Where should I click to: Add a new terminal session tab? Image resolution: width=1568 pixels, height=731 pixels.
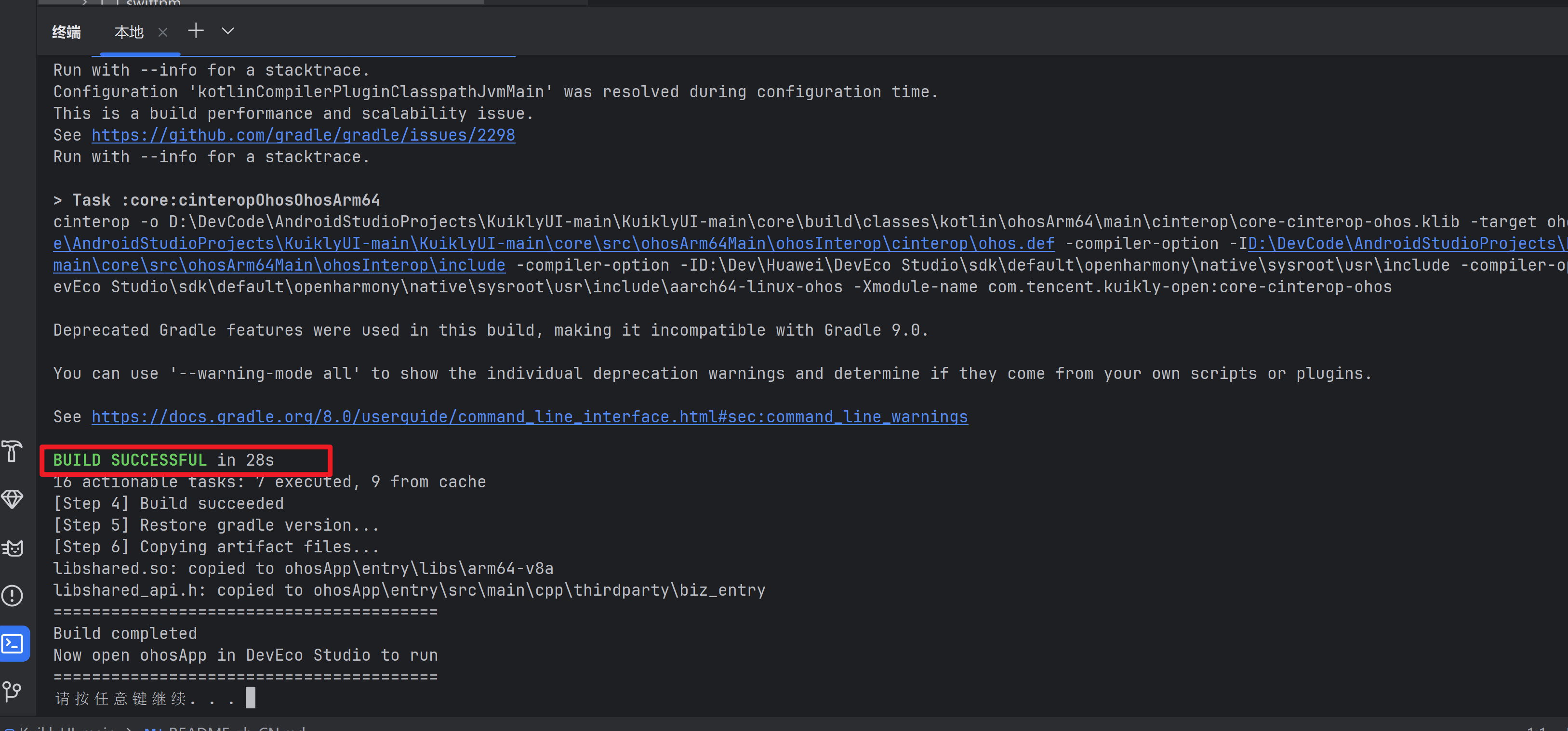(195, 31)
